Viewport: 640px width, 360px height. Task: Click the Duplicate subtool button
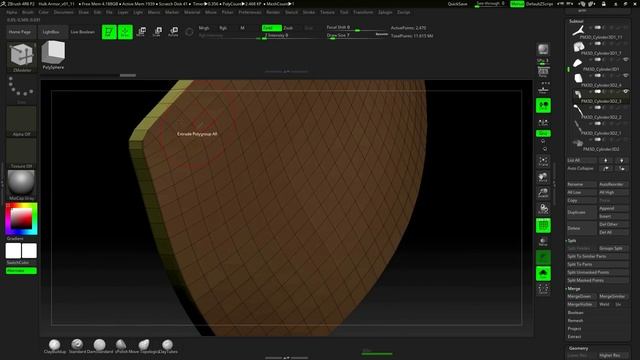point(581,212)
